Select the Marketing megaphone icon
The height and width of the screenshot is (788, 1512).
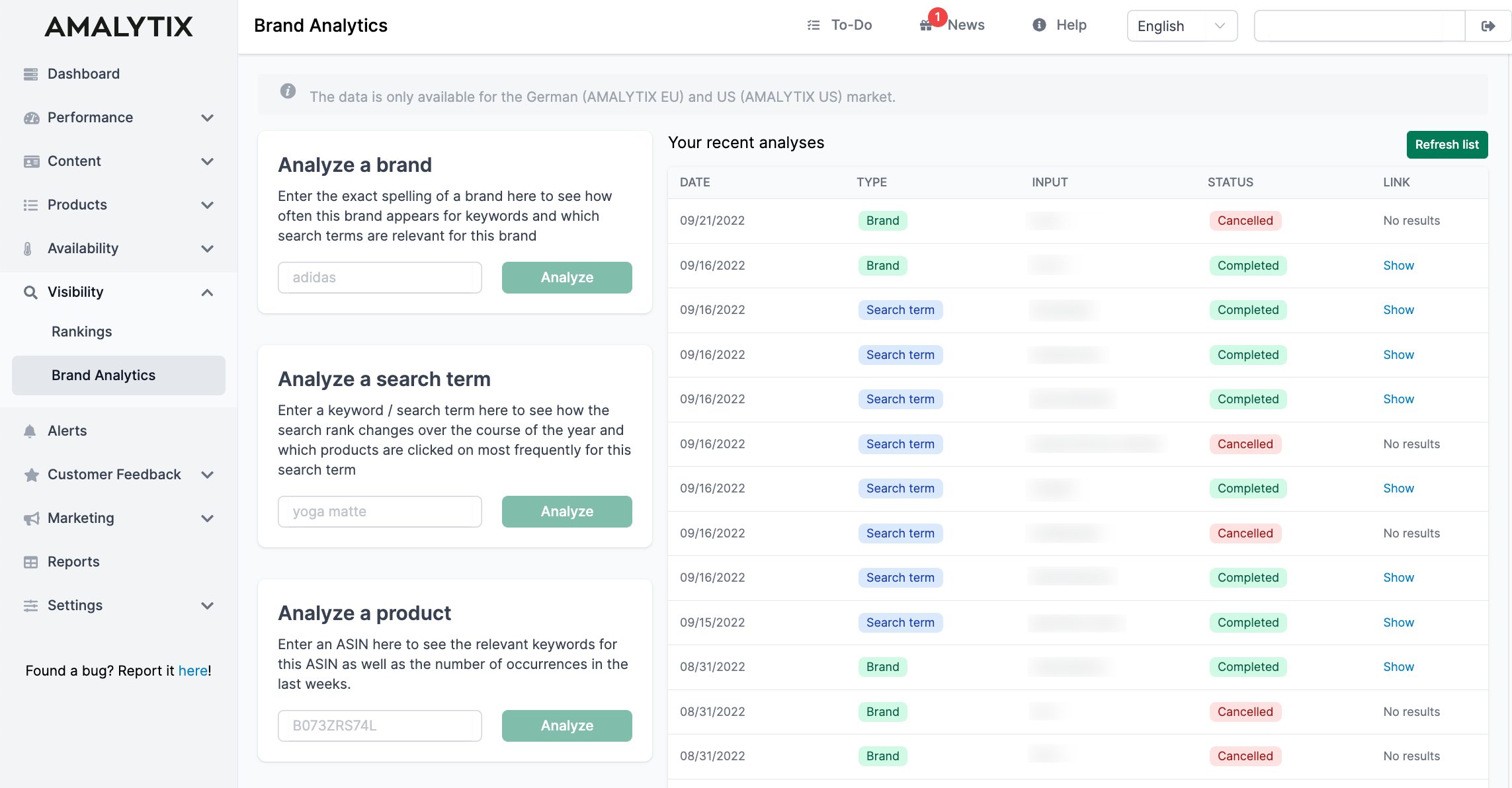30,518
